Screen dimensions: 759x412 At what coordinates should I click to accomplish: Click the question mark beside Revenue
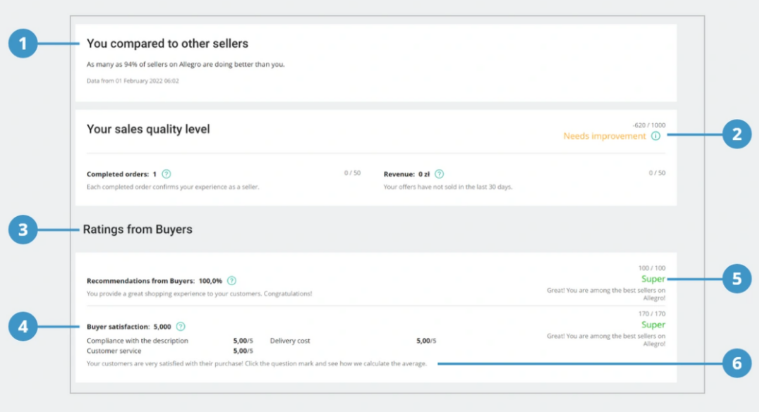pyautogui.click(x=440, y=174)
